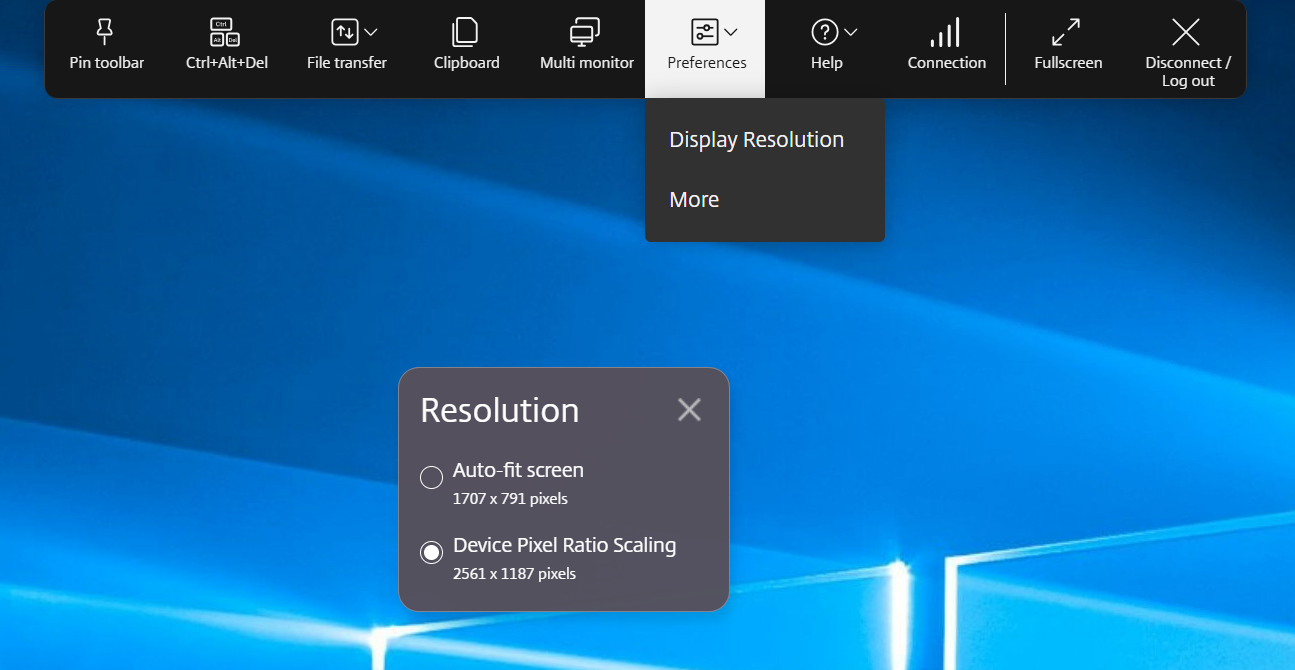The image size is (1295, 670).
Task: Select the Auto-fit screen radio button
Action: pyautogui.click(x=432, y=478)
